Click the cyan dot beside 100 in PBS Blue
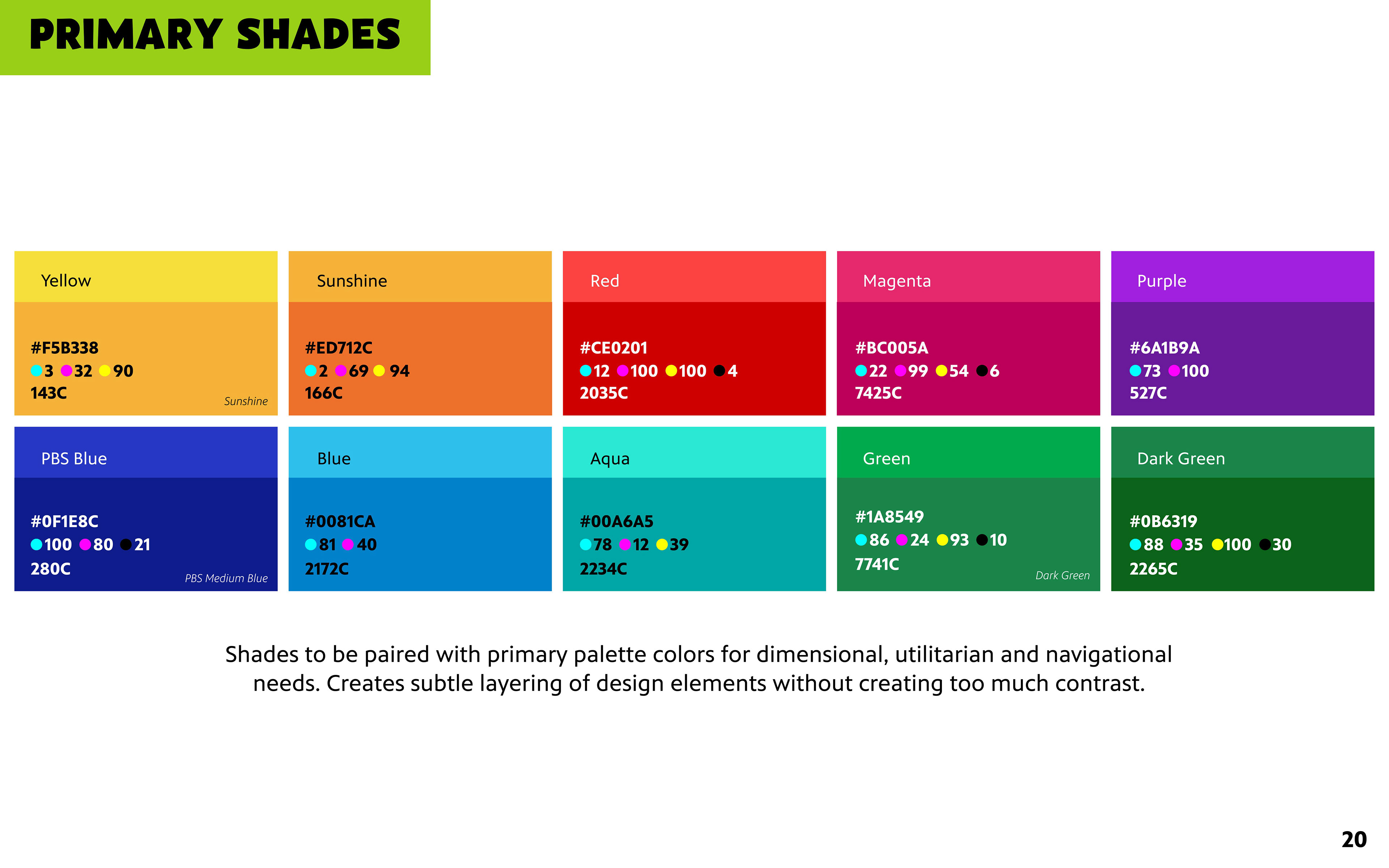The width and height of the screenshot is (1389, 868). [x=36, y=544]
